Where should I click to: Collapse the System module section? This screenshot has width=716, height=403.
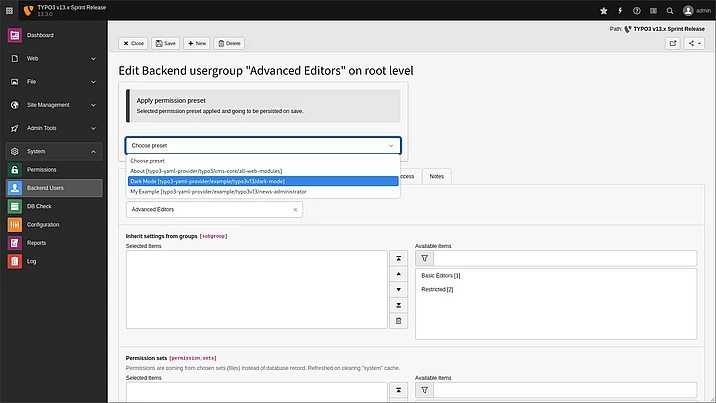93,151
